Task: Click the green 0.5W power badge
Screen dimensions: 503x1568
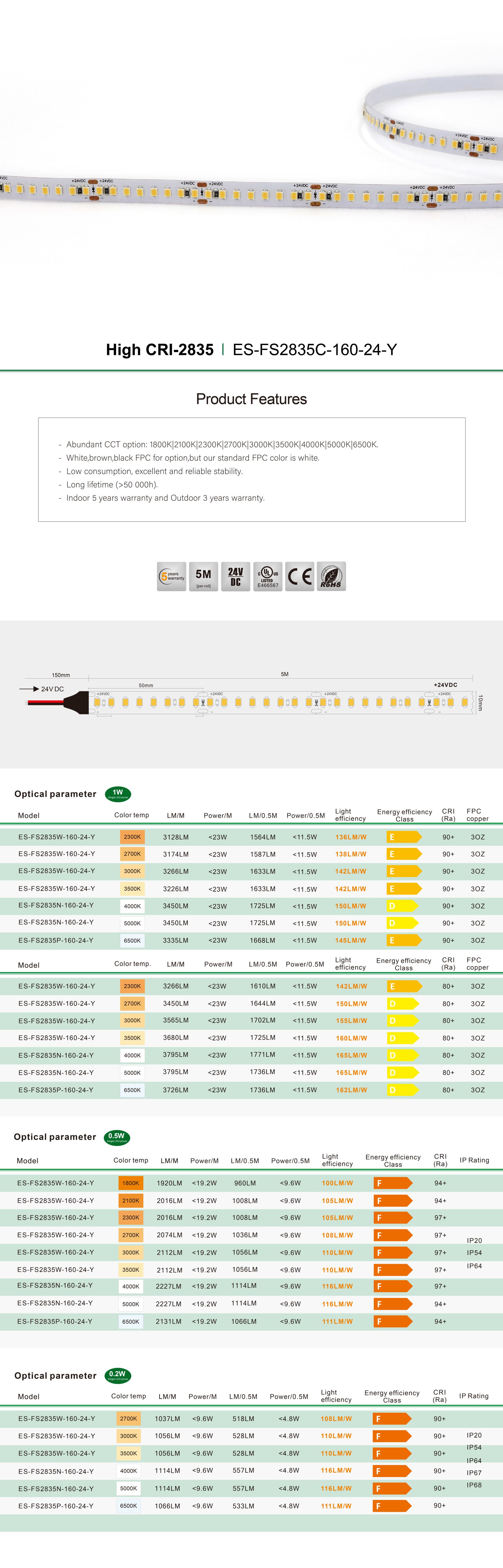Action: tap(116, 1137)
